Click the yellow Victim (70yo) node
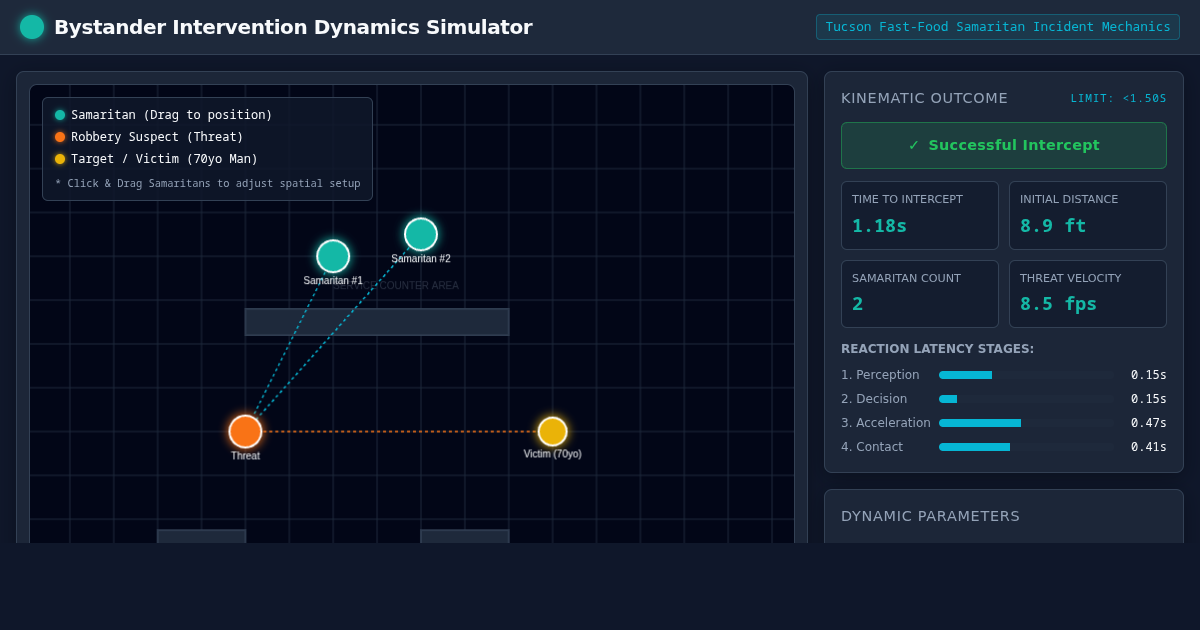Image resolution: width=1200 pixels, height=630 pixels. (553, 431)
